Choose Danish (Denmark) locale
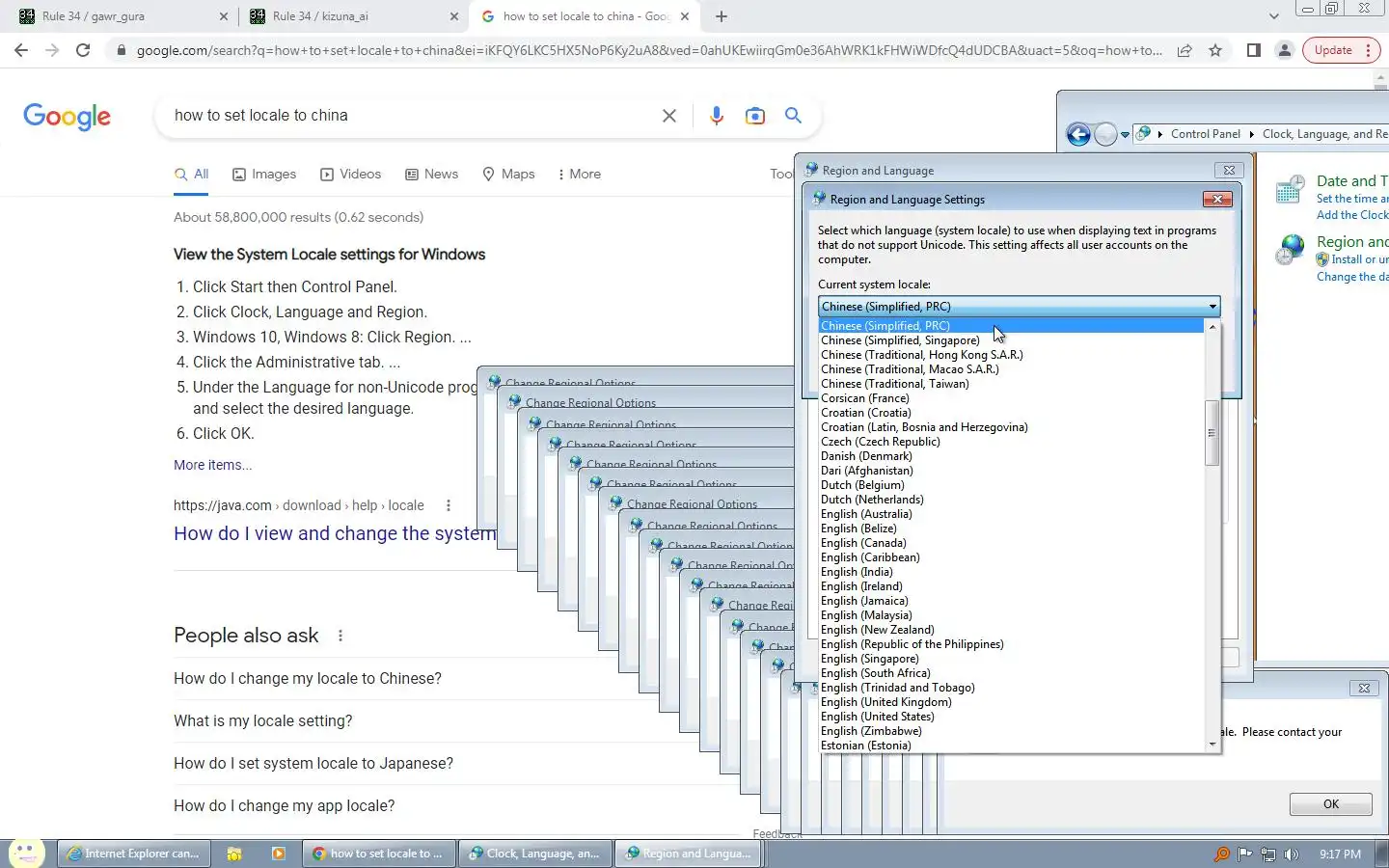1389x868 pixels. click(x=1011, y=456)
